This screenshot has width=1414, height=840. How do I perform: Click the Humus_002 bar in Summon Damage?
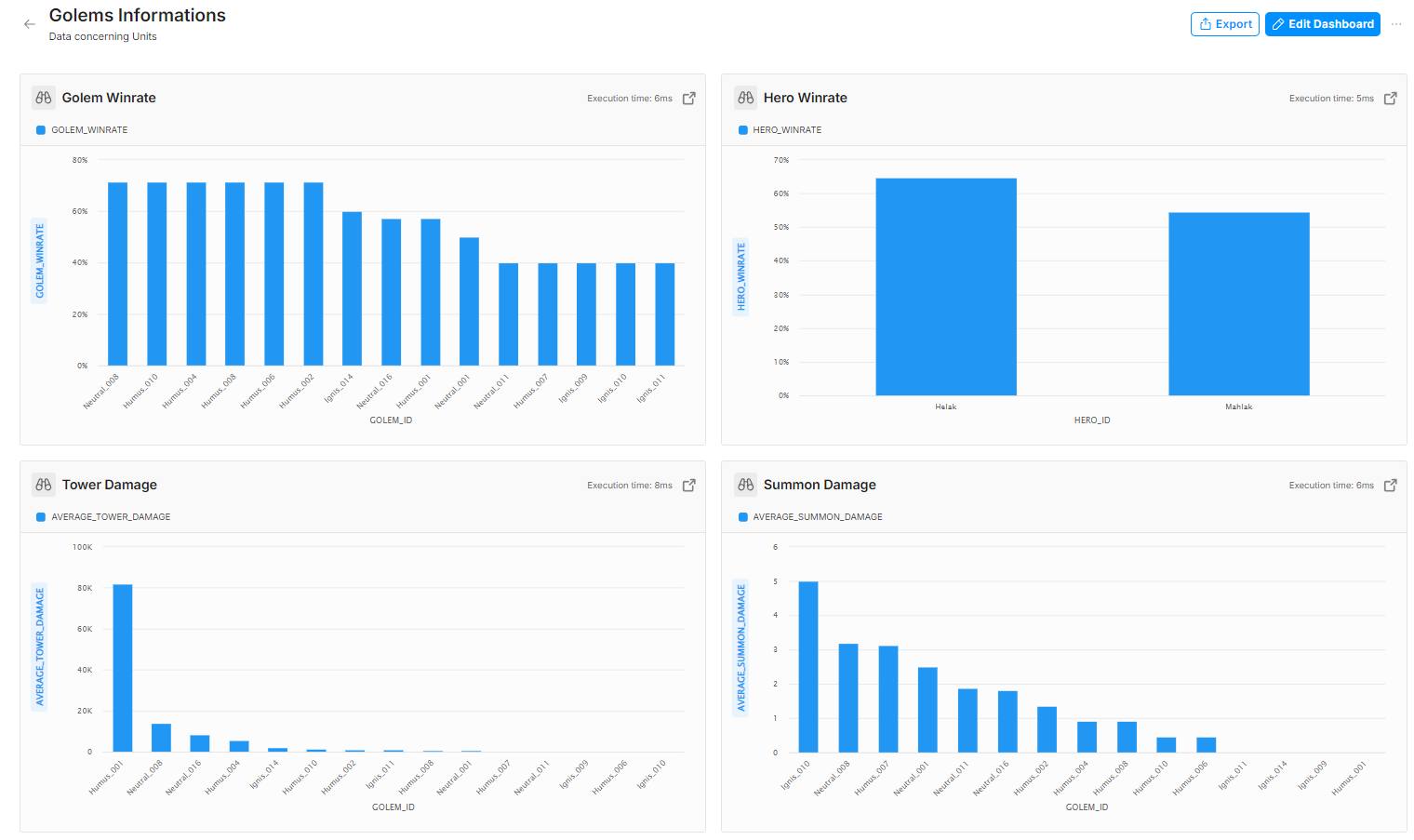click(1047, 729)
